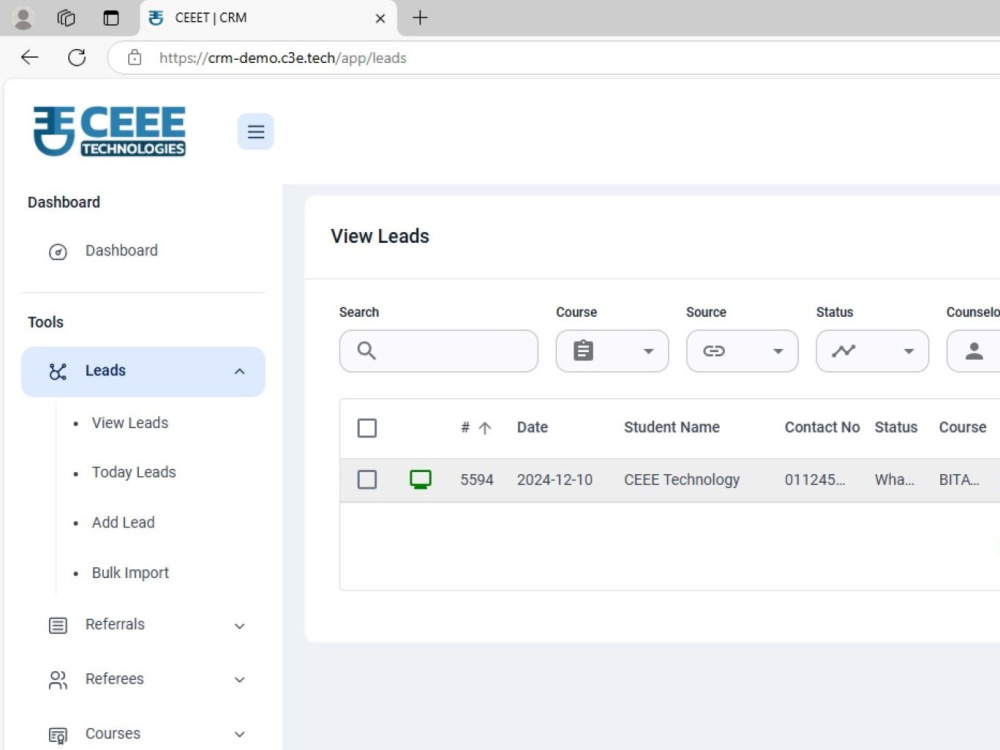Click the Leads network icon
Viewport: 1000px width, 750px height.
pyautogui.click(x=57, y=371)
